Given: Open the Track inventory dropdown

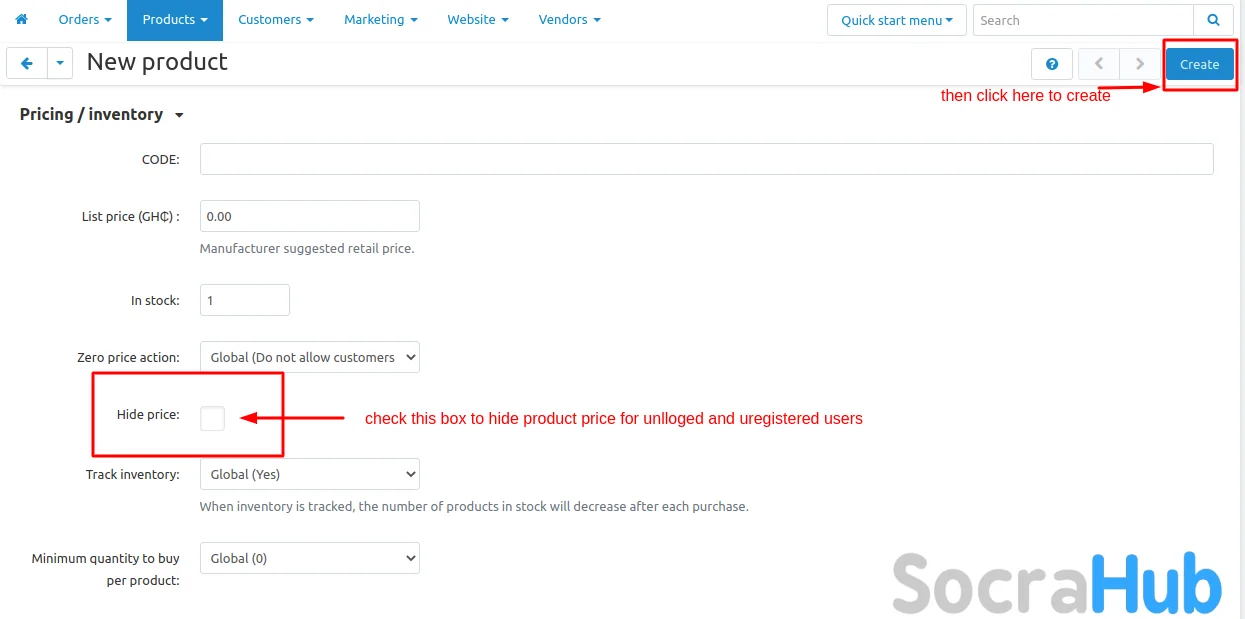Looking at the screenshot, I should tap(309, 474).
